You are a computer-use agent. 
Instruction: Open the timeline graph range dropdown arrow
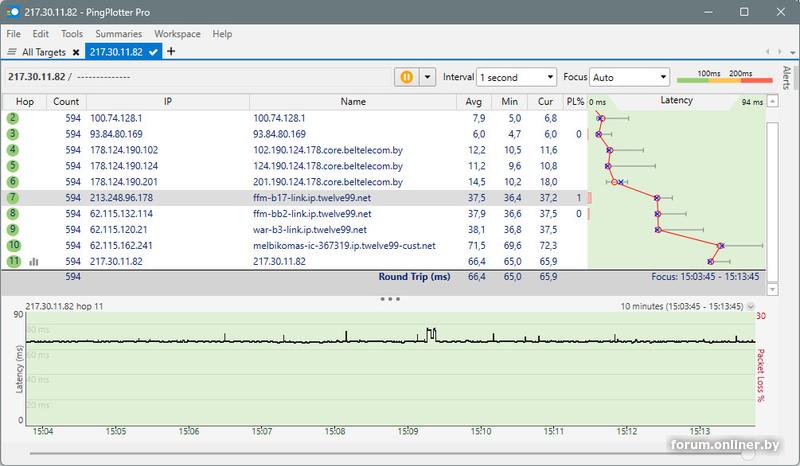[x=751, y=306]
